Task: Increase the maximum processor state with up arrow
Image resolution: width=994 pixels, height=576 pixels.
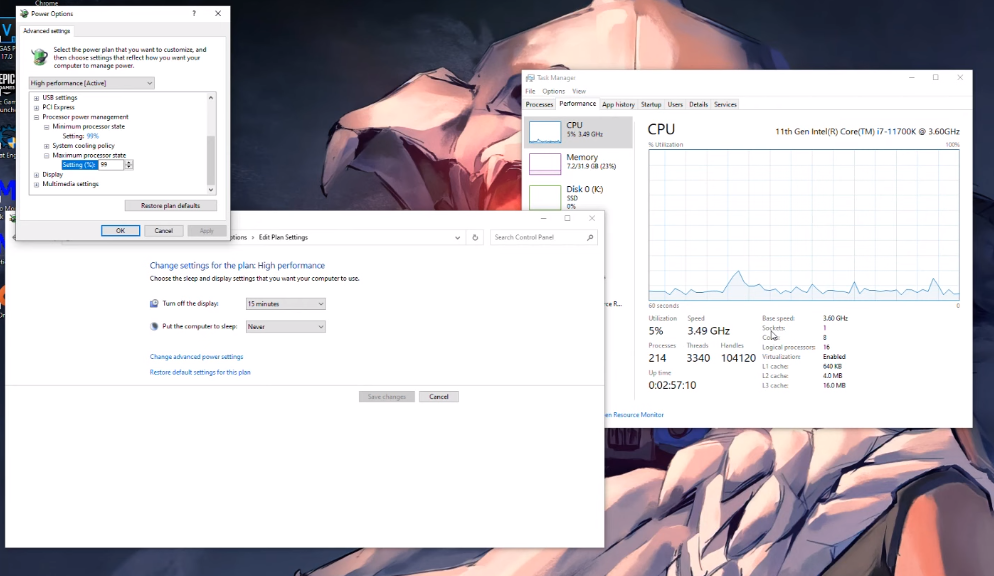Action: coord(129,163)
